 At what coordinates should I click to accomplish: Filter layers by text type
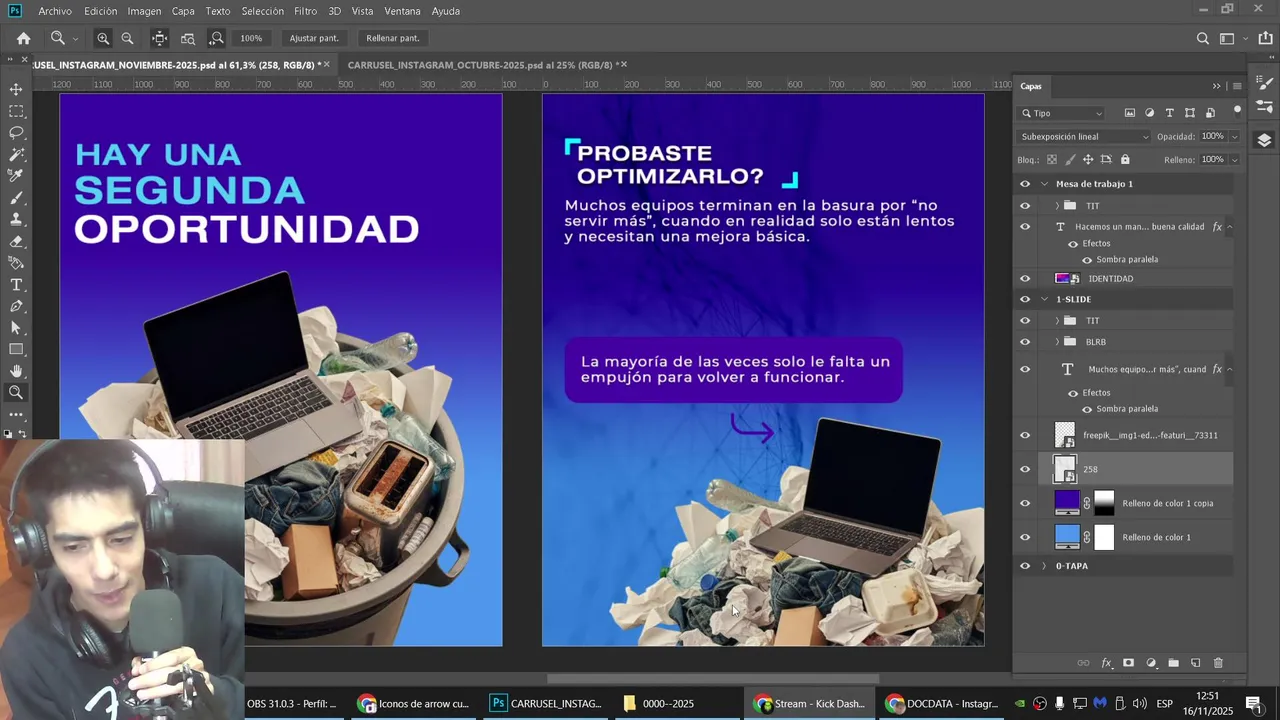1169,113
